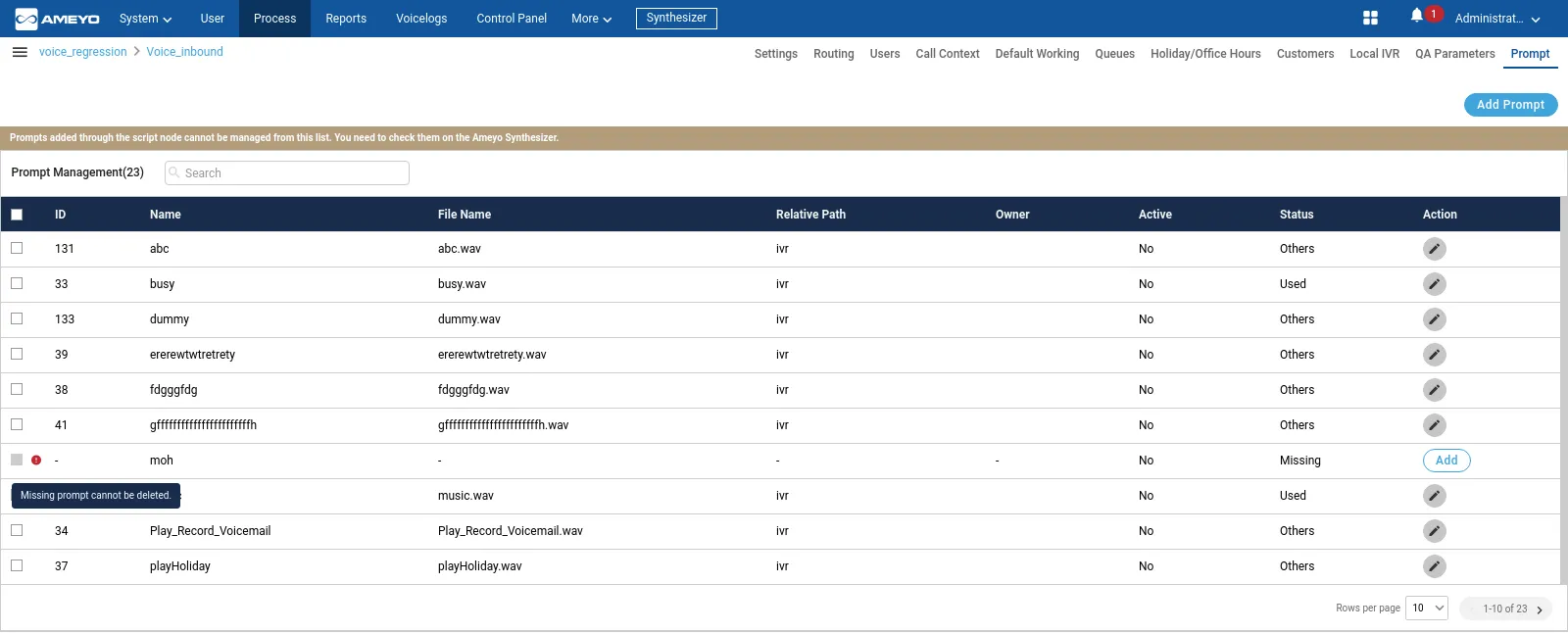Click the search magnifier icon

[x=174, y=172]
